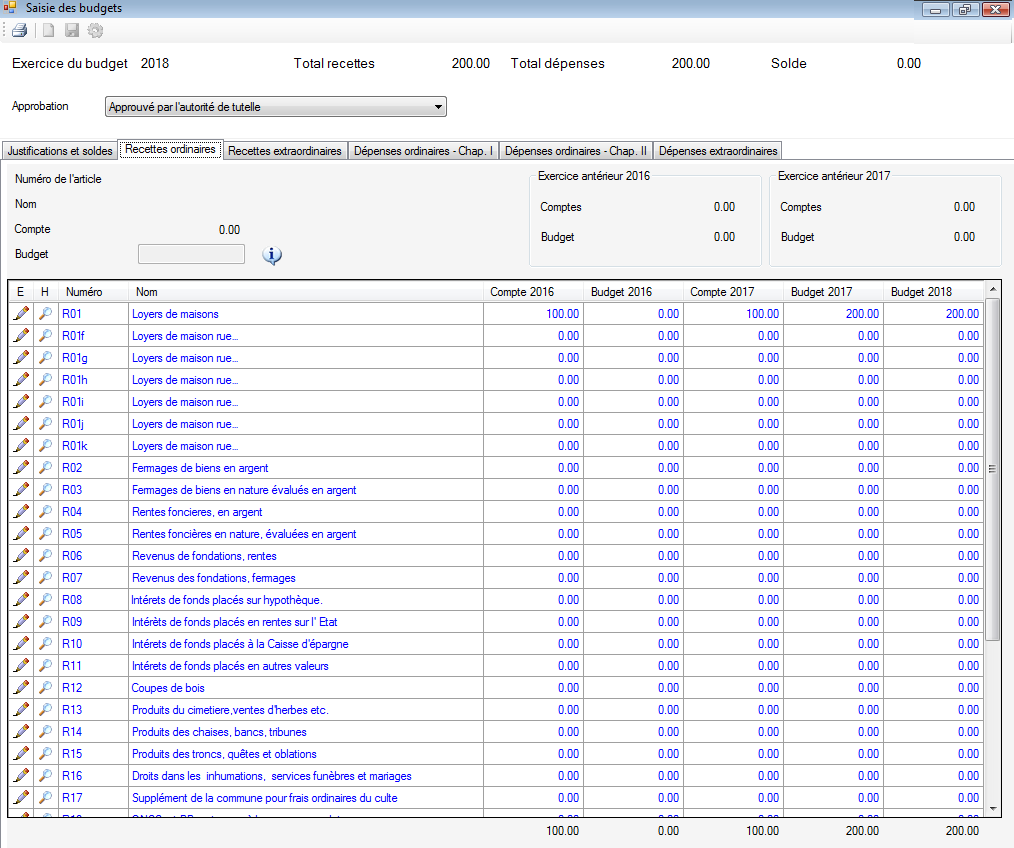Screen dimensions: 1014x848
Task: Open the magnifier icon on row R15
Action: [45, 754]
